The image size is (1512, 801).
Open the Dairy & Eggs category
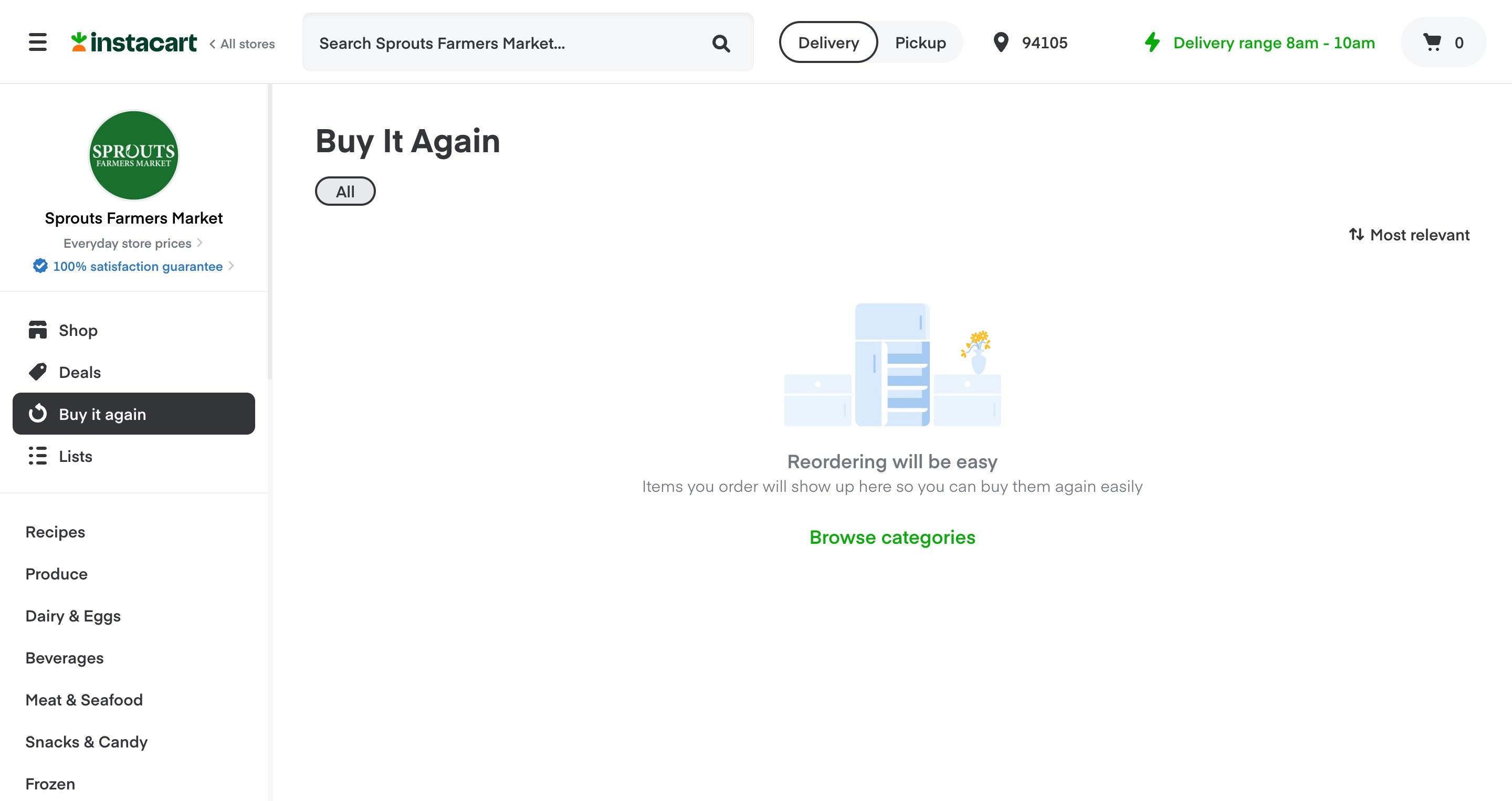pos(73,616)
